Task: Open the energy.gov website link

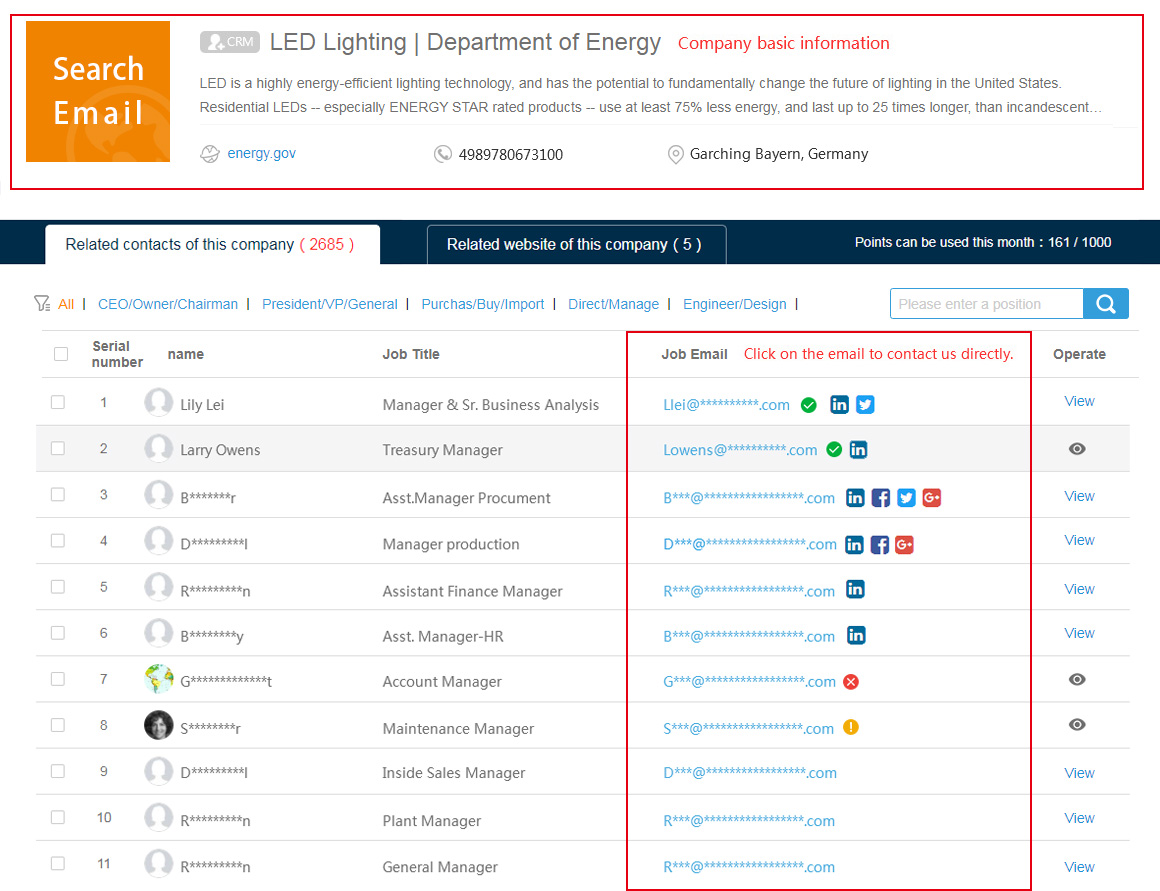Action: pyautogui.click(x=261, y=153)
